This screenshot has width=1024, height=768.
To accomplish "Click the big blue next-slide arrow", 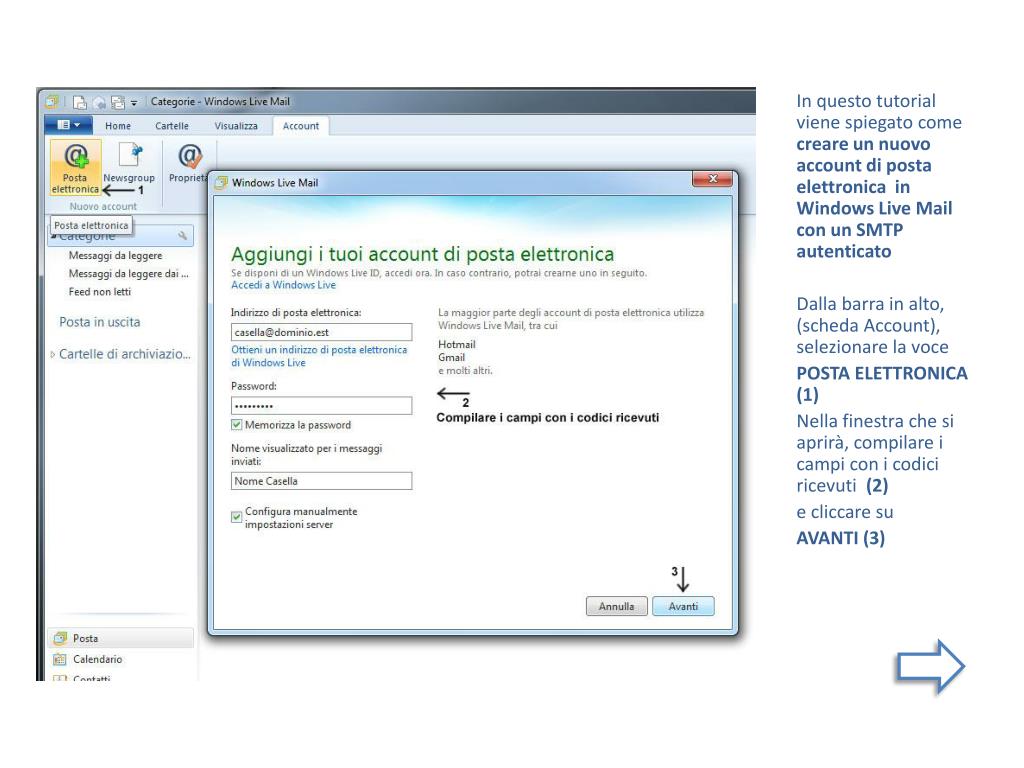I will (x=931, y=666).
